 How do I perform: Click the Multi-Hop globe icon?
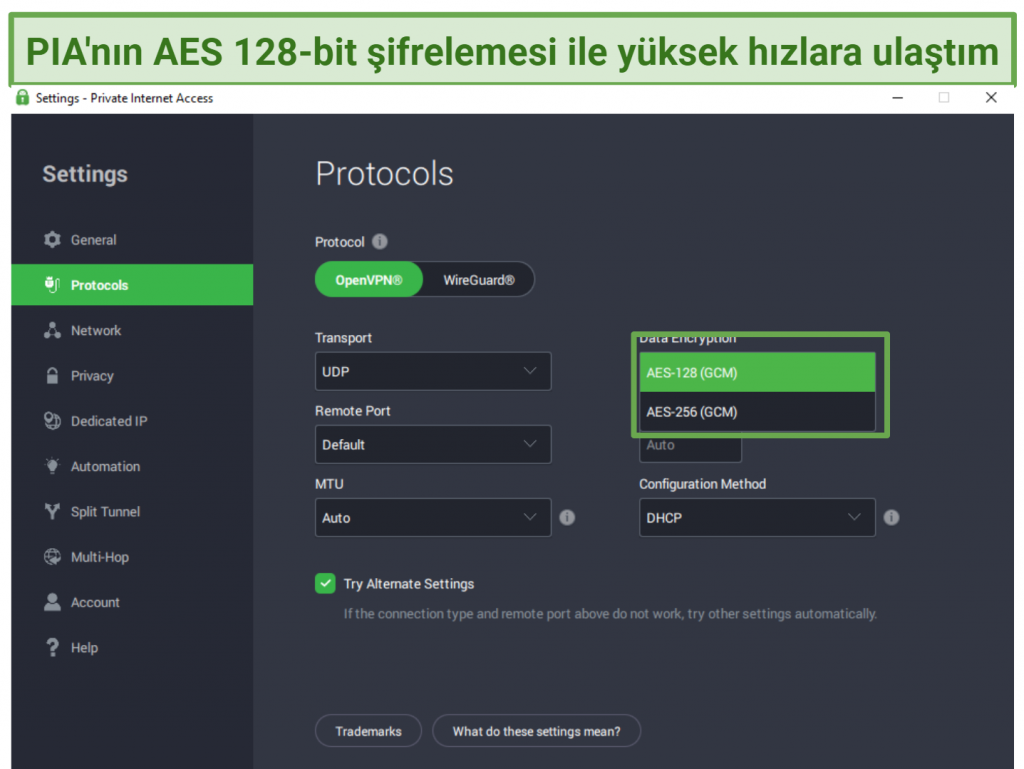click(53, 557)
